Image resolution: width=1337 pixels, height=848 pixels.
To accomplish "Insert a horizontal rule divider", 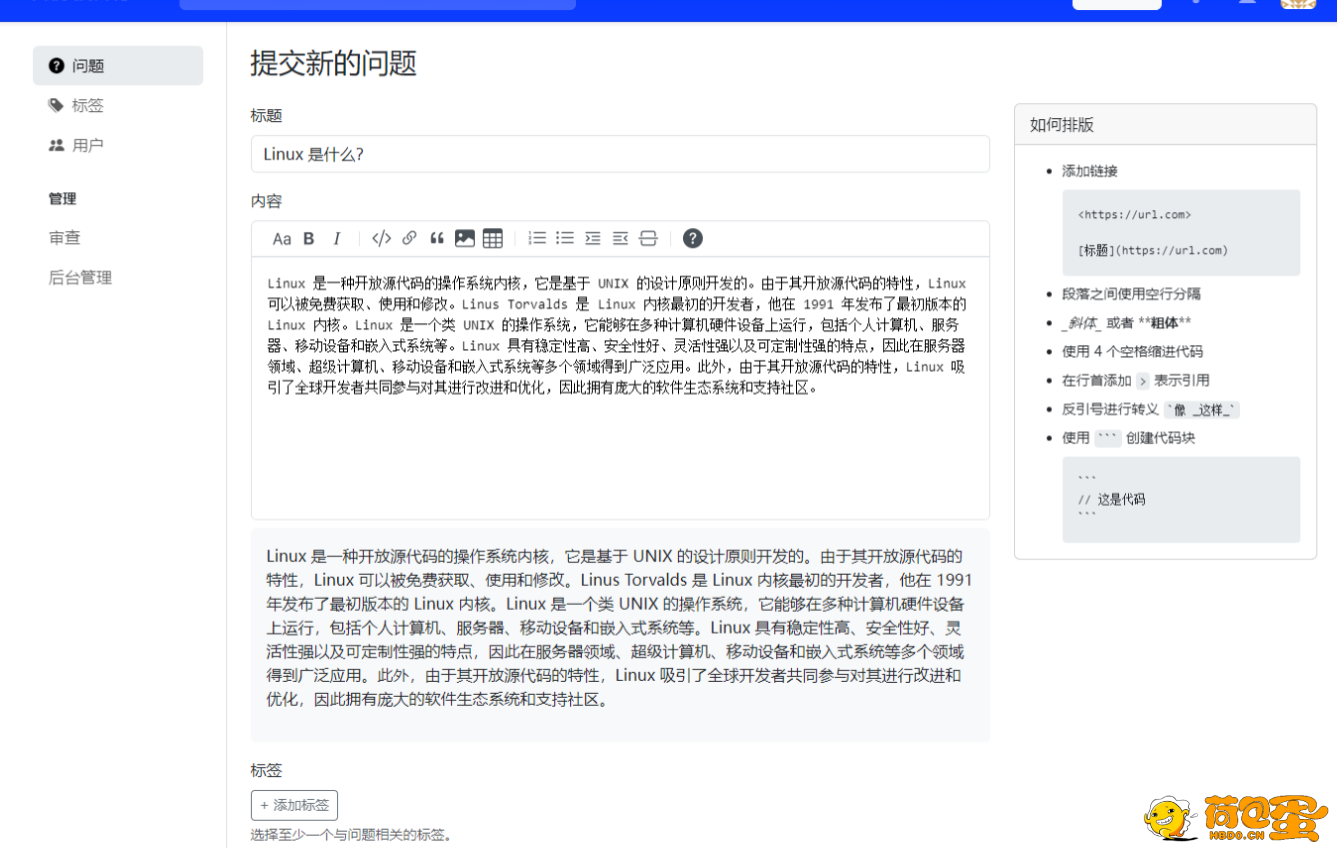I will 648,238.
